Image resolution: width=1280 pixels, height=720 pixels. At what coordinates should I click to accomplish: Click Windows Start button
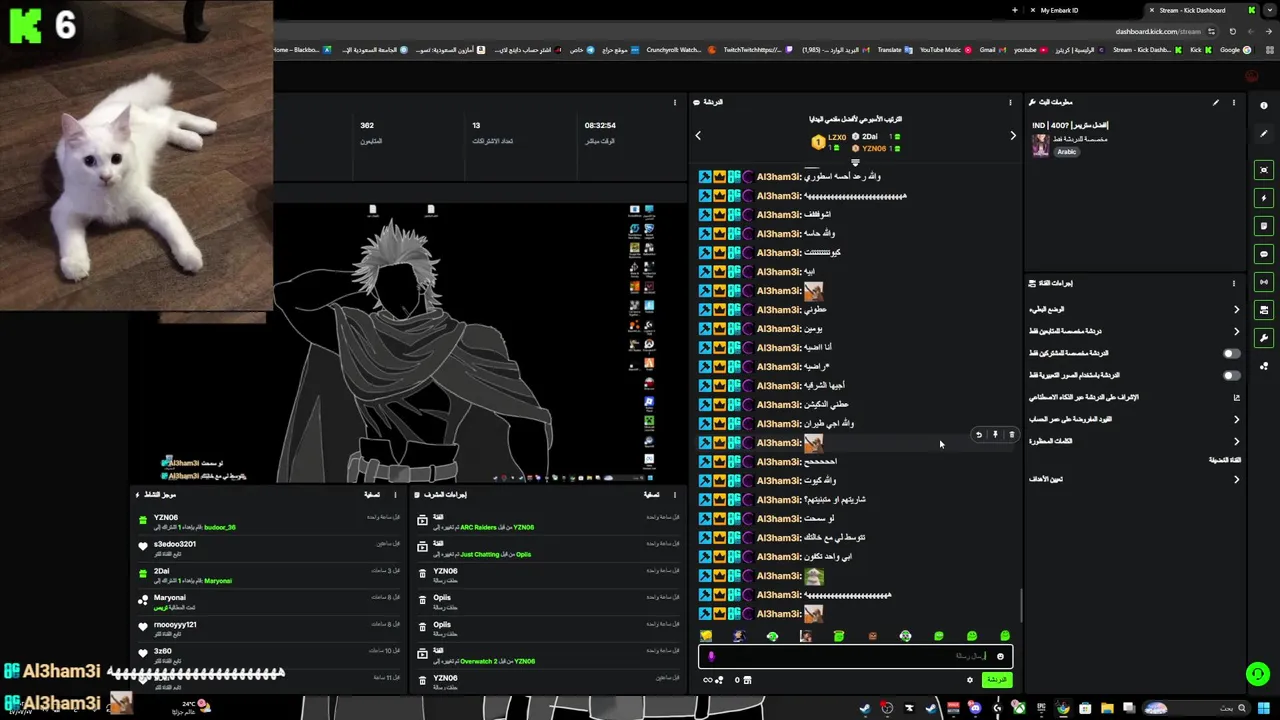(1263, 708)
